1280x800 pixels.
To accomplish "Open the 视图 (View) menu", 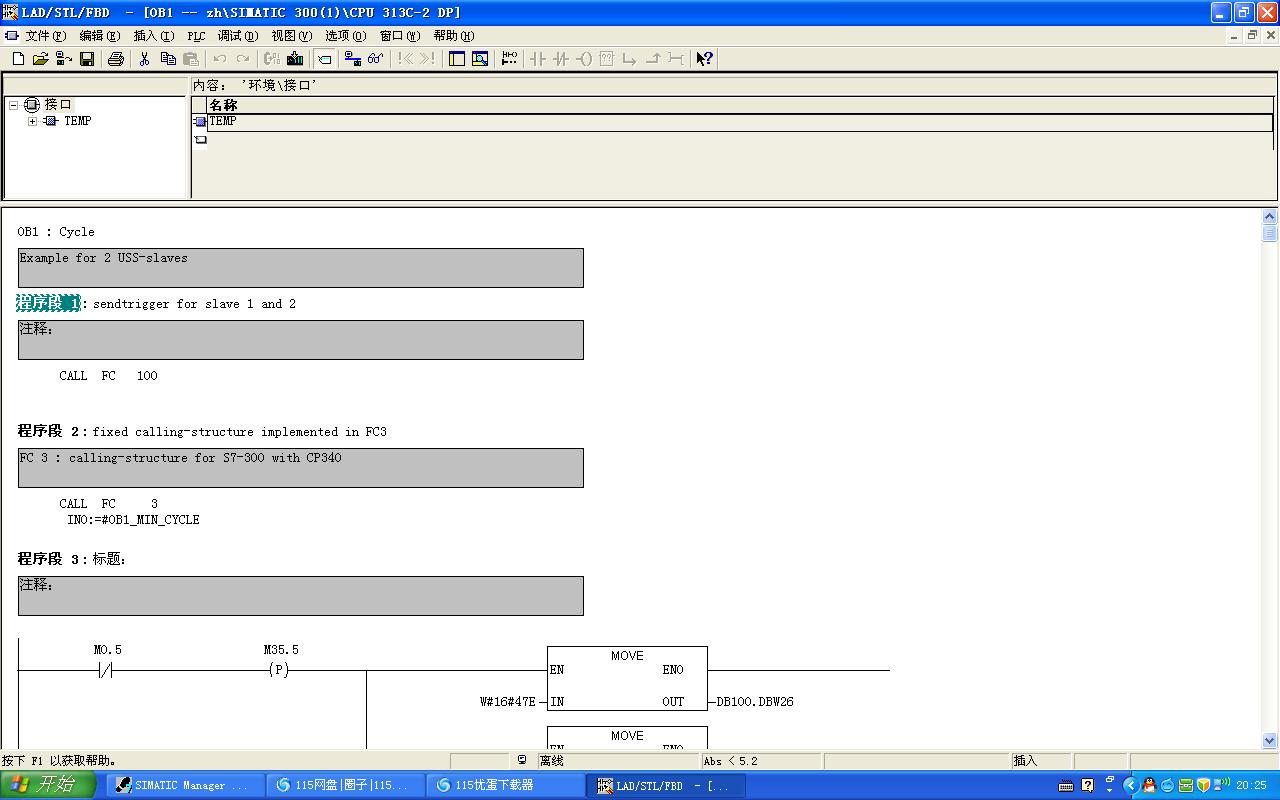I will 292,35.
